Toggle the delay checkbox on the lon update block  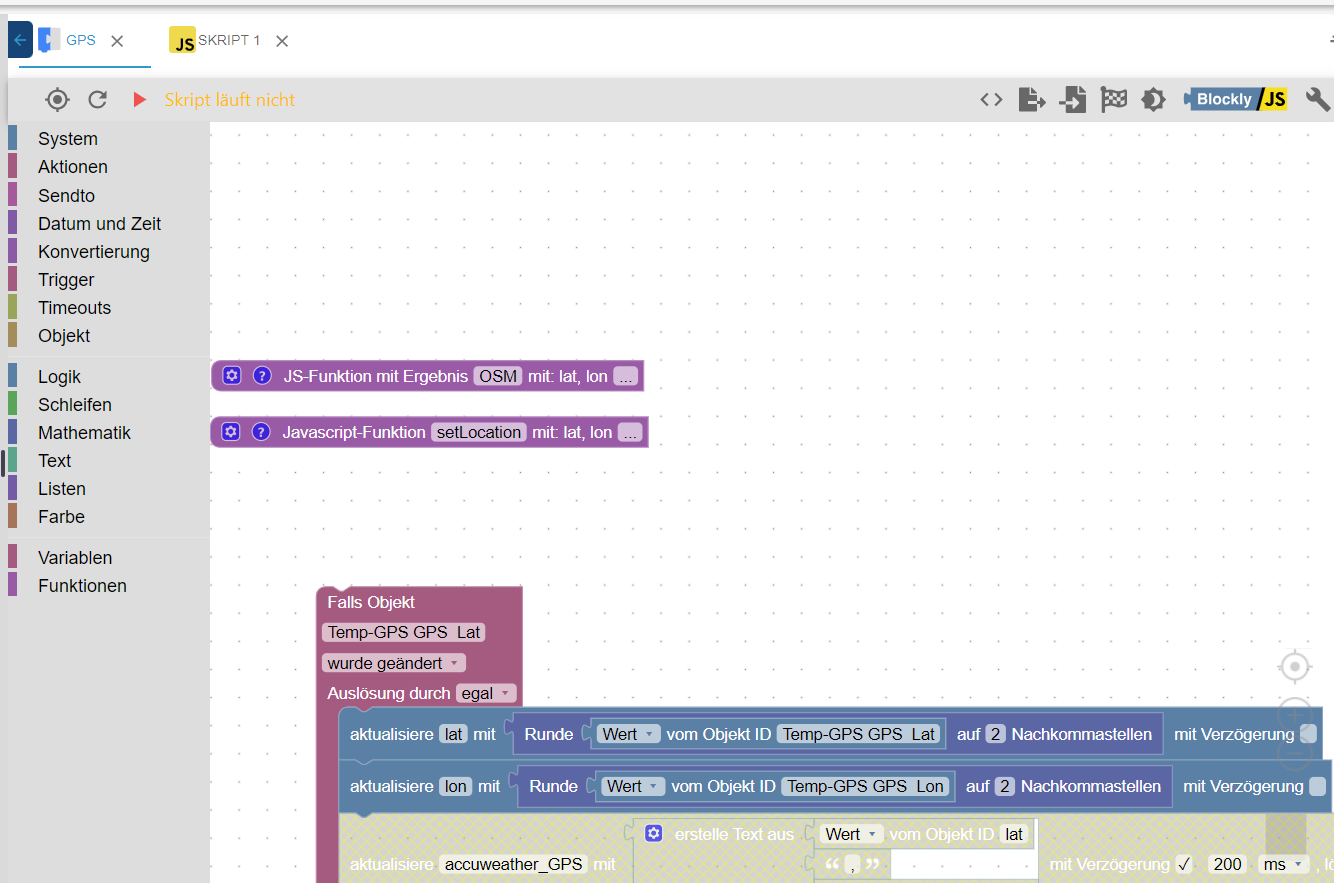coord(1317,786)
